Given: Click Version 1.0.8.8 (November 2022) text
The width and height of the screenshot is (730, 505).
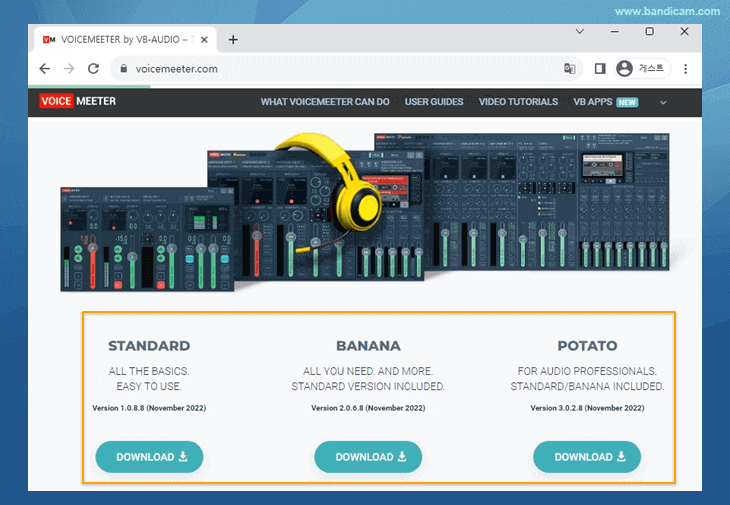Looking at the screenshot, I should 149,408.
